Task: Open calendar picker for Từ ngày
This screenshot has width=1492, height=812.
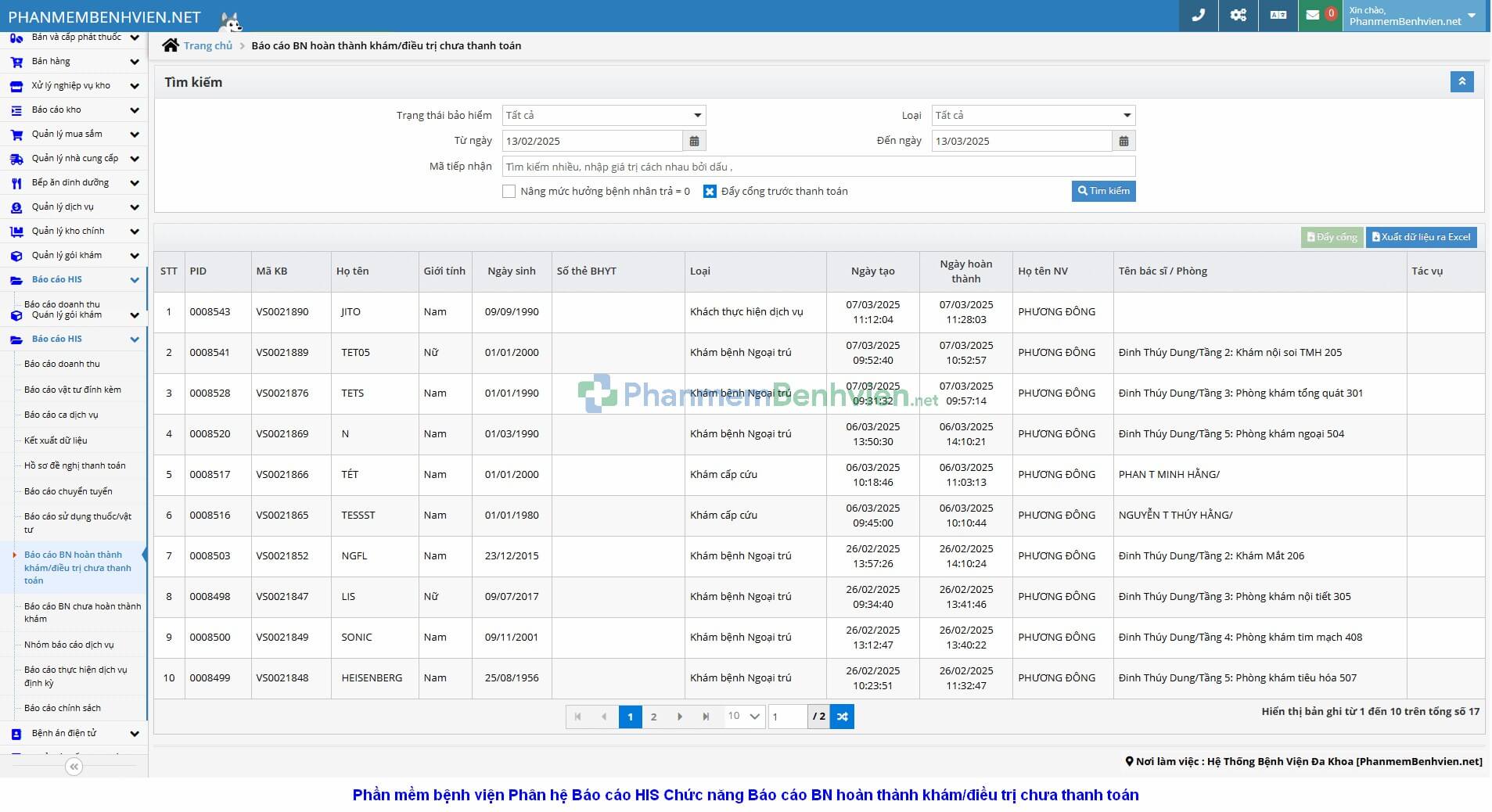Action: (694, 141)
